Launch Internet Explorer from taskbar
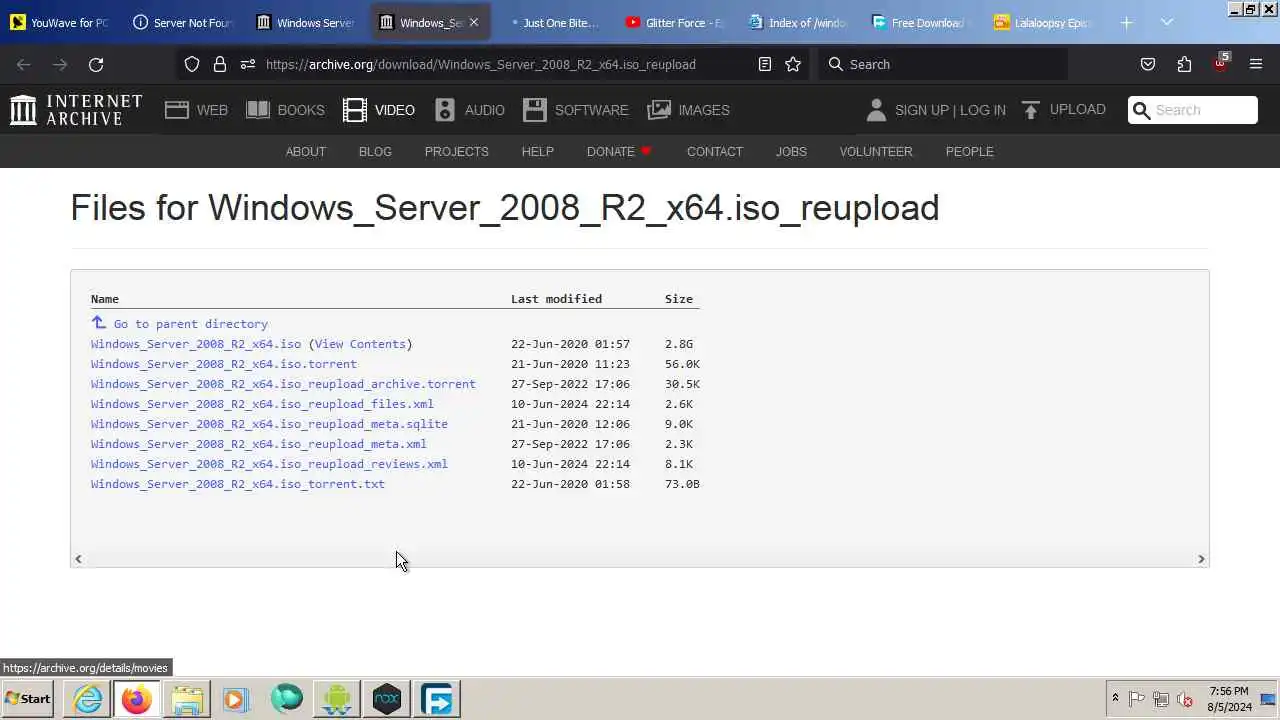Screen dimensions: 1280x720 coord(88,699)
